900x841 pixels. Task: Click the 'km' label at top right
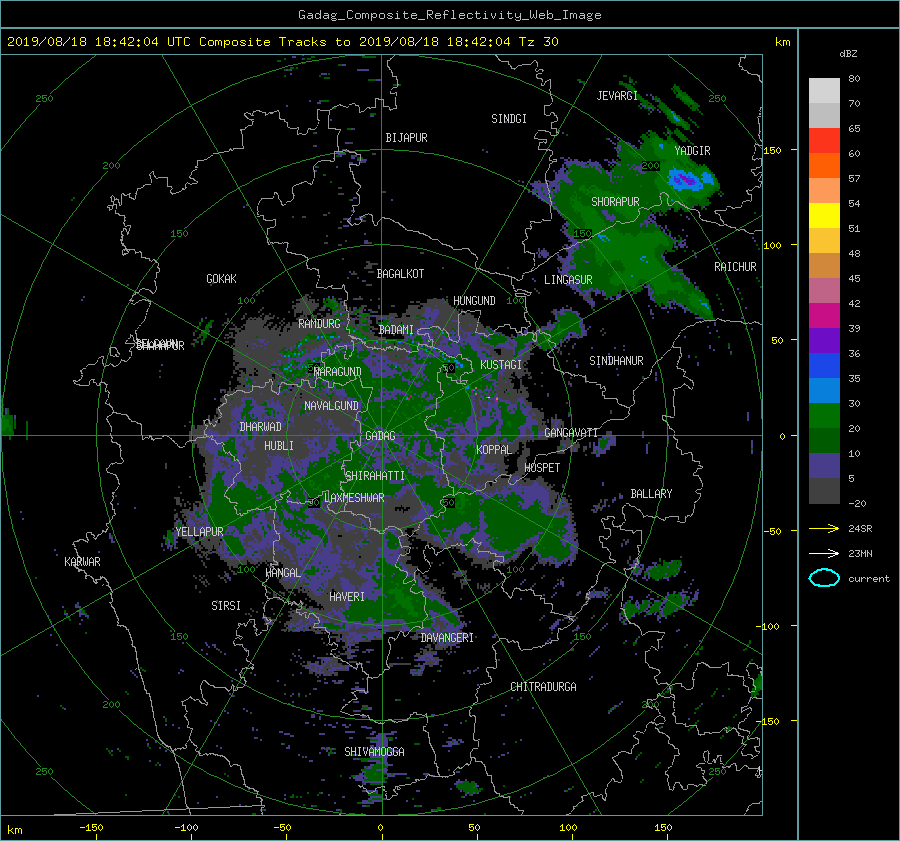(782, 42)
